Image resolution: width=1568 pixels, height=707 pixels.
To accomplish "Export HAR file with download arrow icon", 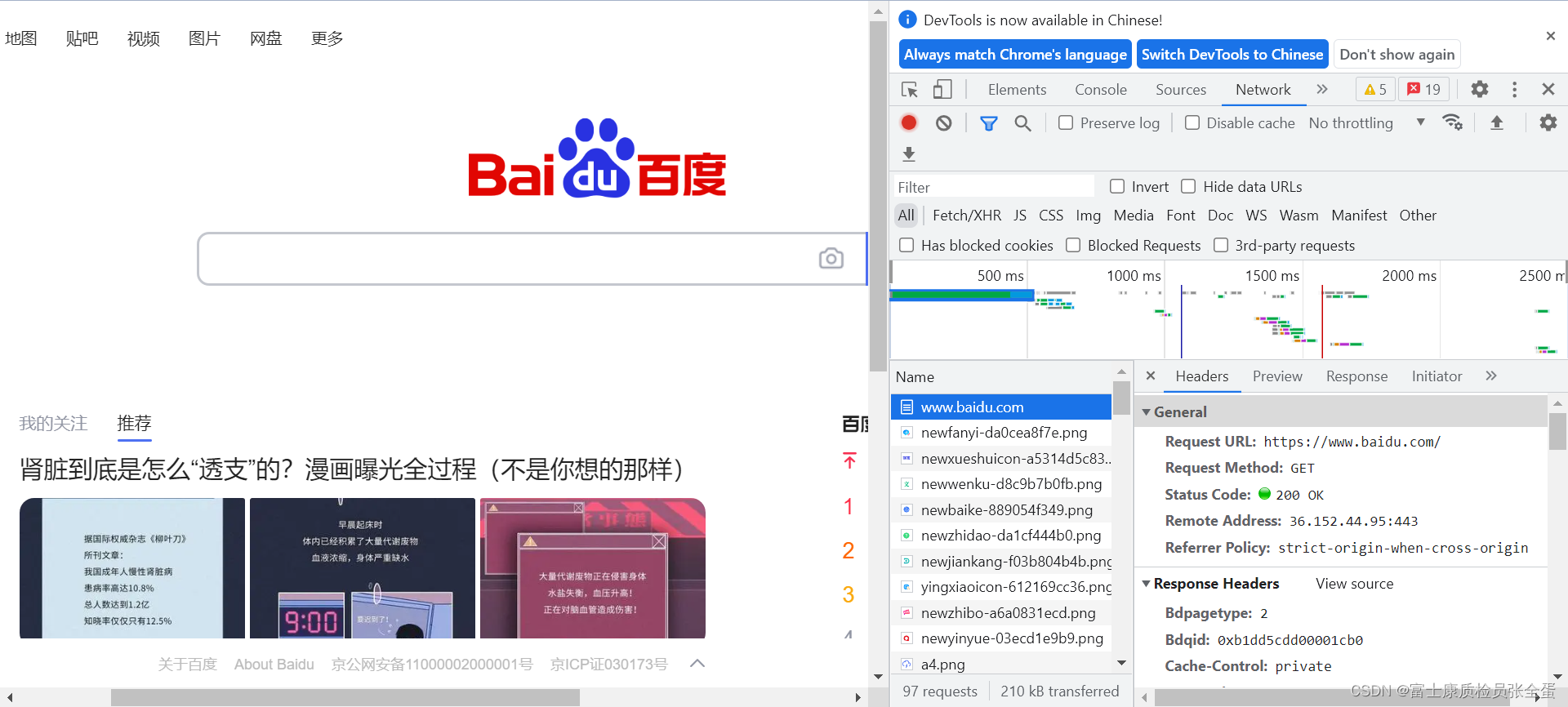I will (x=909, y=153).
